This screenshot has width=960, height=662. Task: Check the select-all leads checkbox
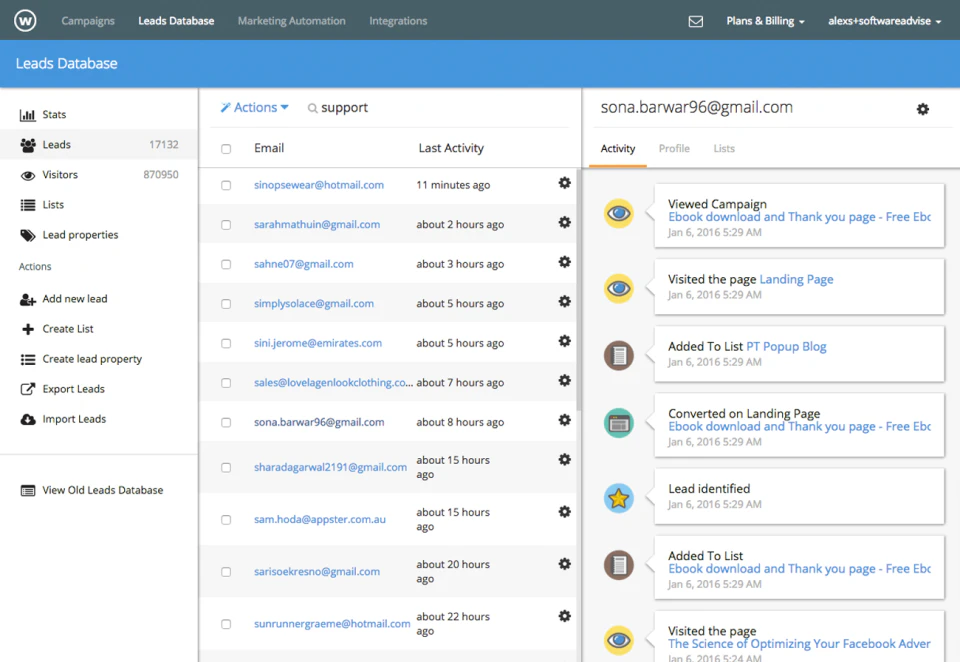click(224, 148)
